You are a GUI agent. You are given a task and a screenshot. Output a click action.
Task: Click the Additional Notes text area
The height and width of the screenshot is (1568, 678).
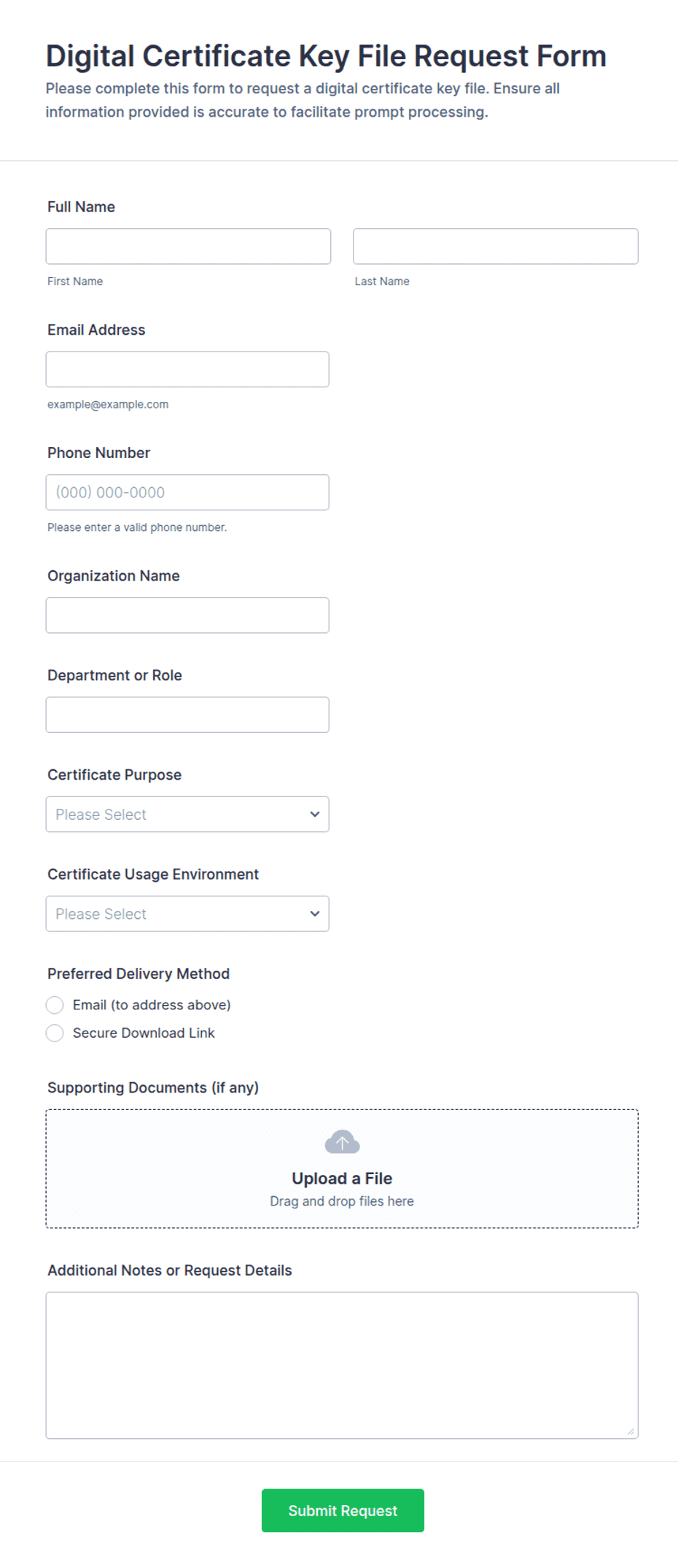342,1365
